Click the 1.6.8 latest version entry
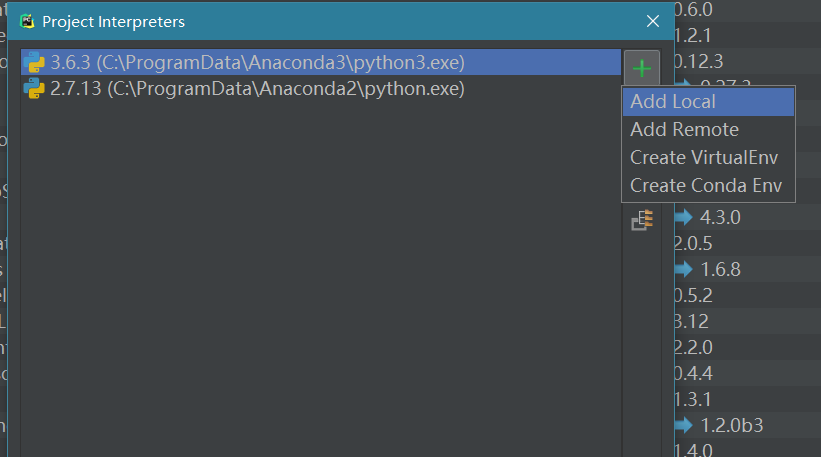821x457 pixels. click(x=720, y=269)
